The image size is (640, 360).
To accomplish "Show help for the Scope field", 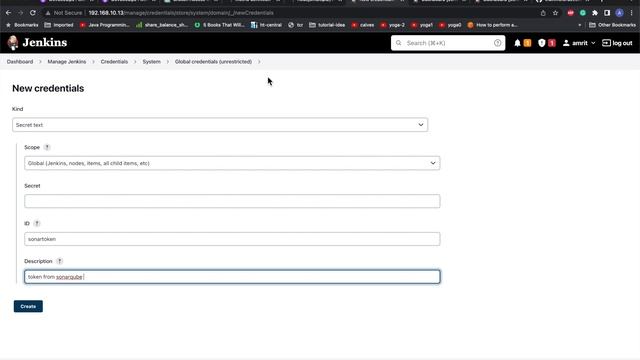I will (x=47, y=147).
